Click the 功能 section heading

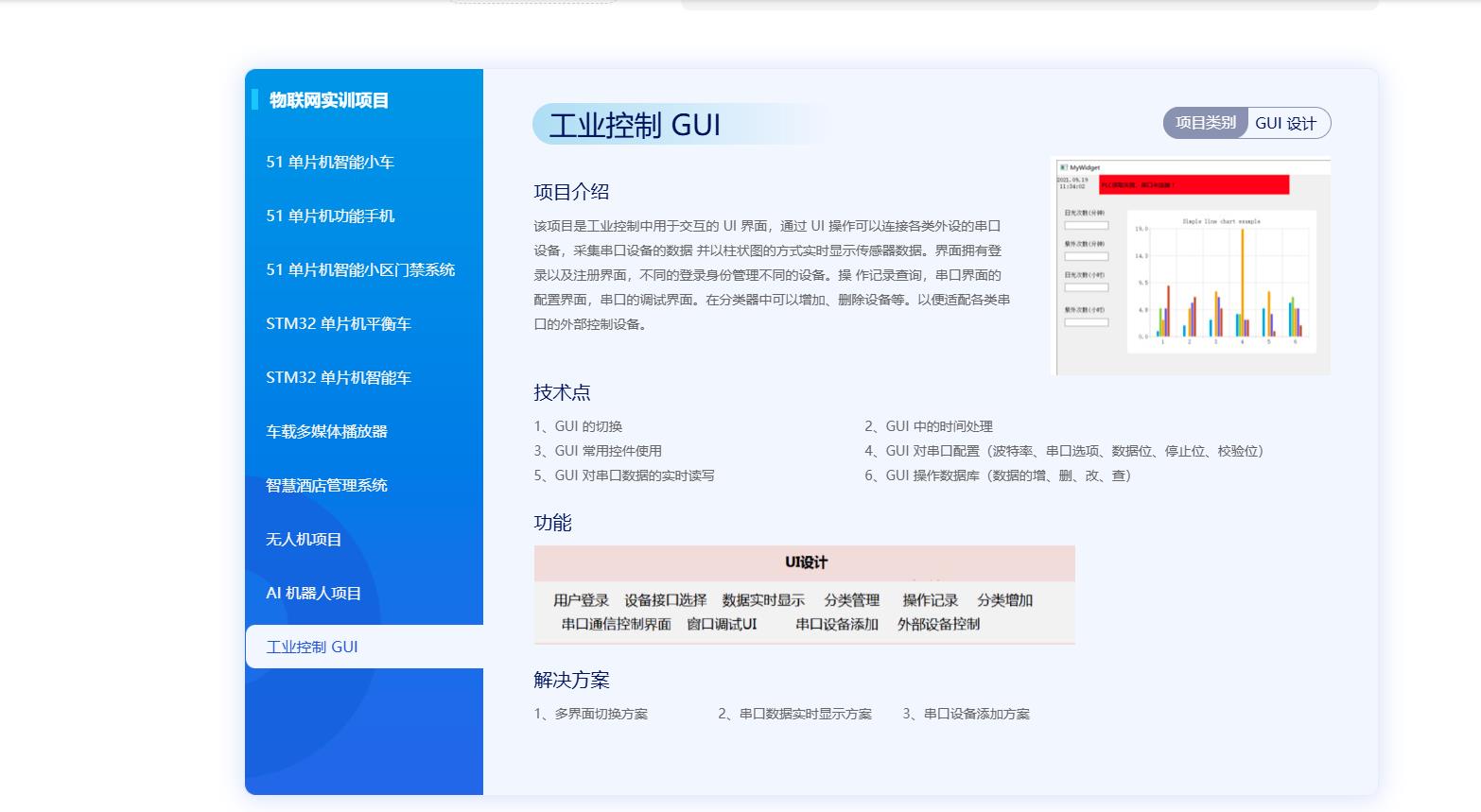(552, 523)
